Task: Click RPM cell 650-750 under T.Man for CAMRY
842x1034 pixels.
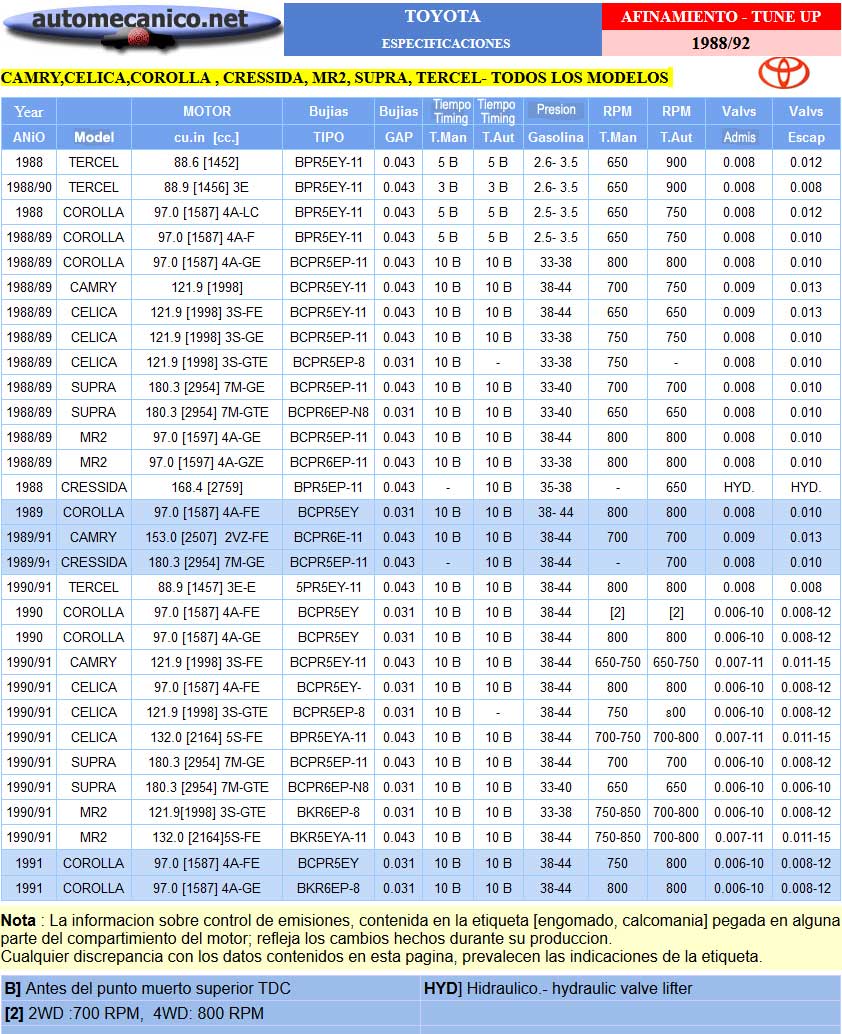Action: pos(617,662)
